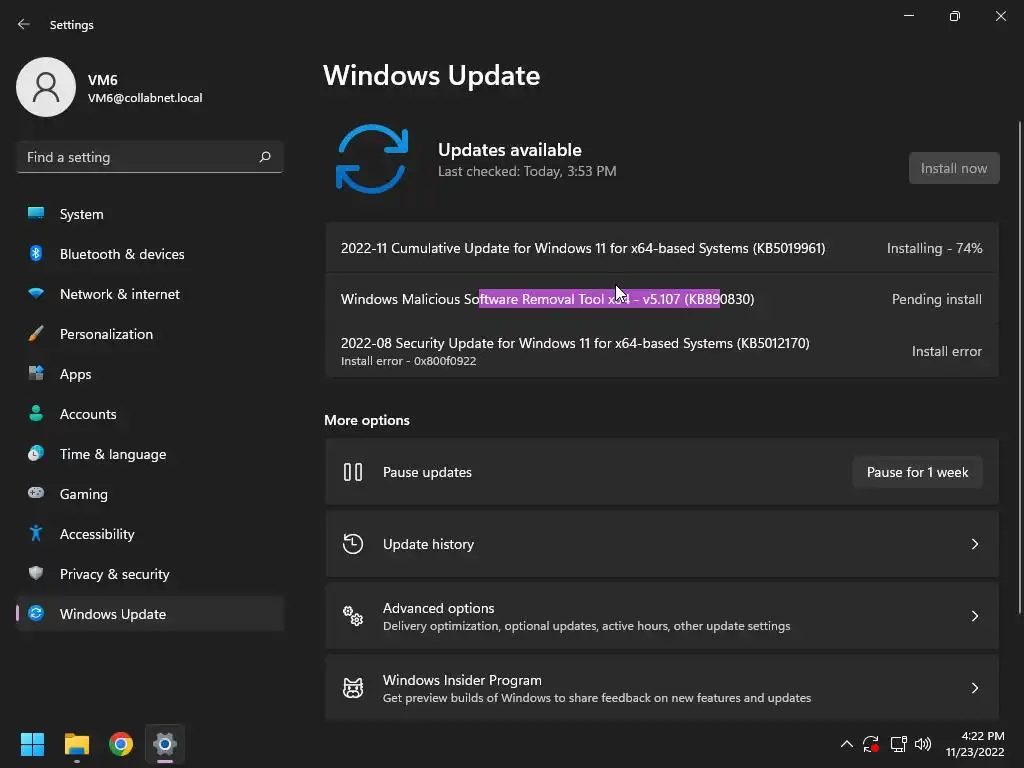Click the Install error - 0x800f0922 text
The image size is (1024, 768).
tap(408, 360)
